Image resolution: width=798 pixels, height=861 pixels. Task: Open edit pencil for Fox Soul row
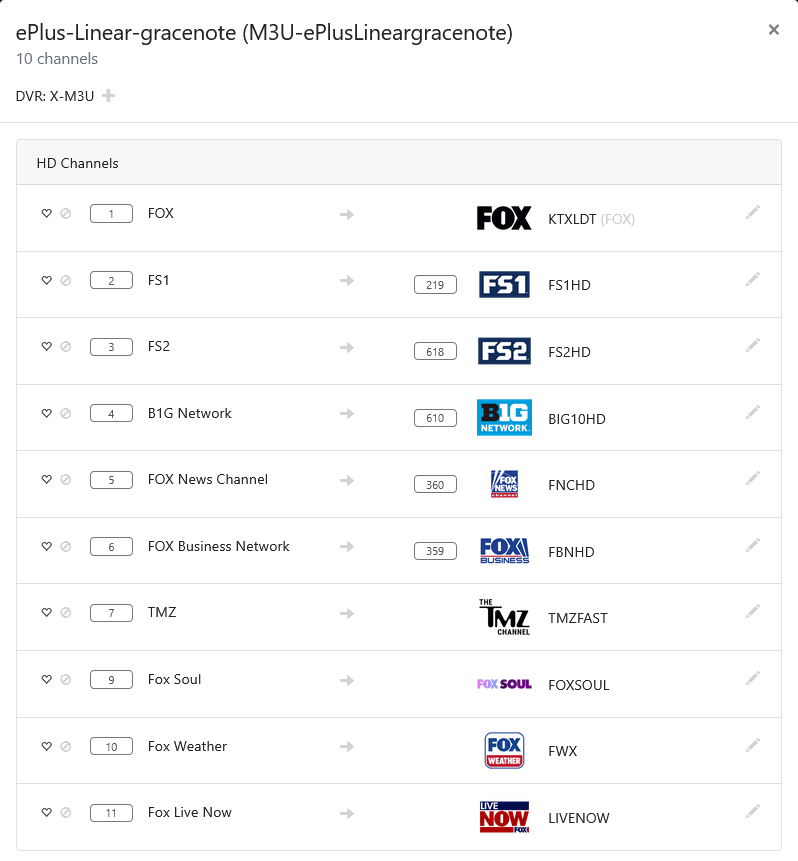(753, 678)
